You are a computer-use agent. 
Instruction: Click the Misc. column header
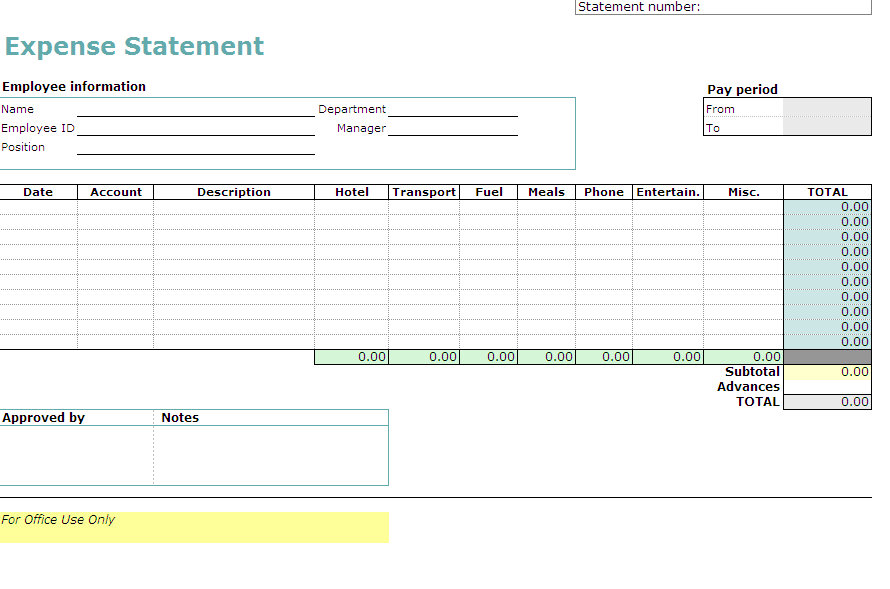(x=744, y=192)
